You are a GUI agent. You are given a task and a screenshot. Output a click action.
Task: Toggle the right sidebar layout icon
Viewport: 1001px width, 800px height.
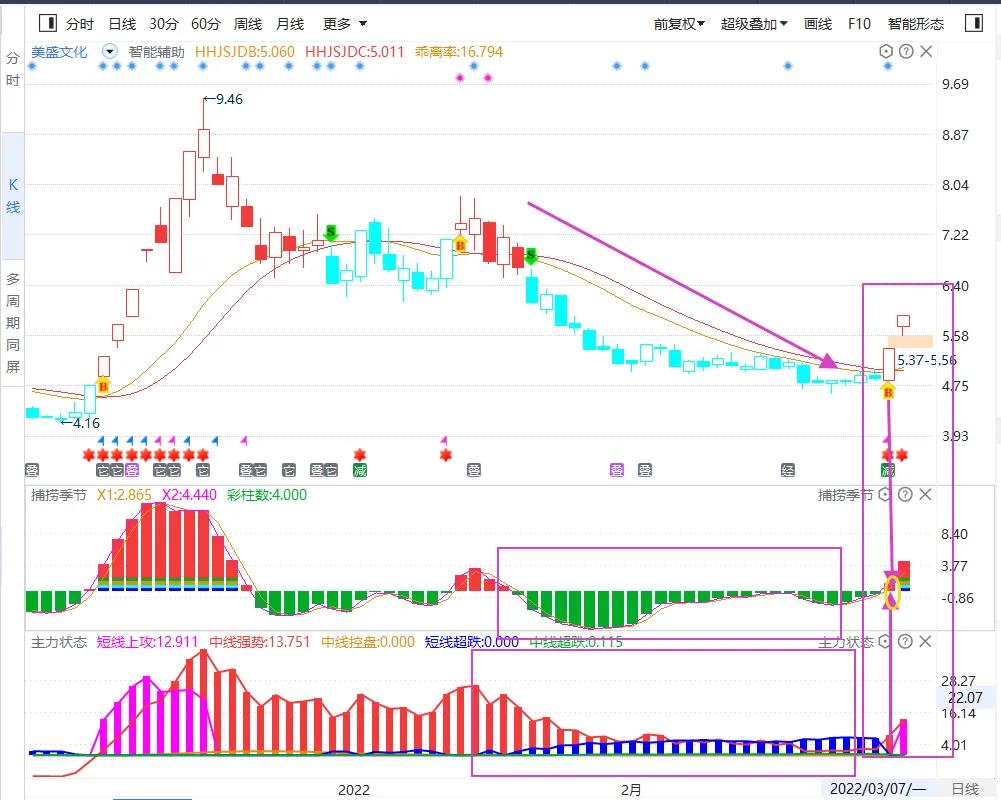972,24
